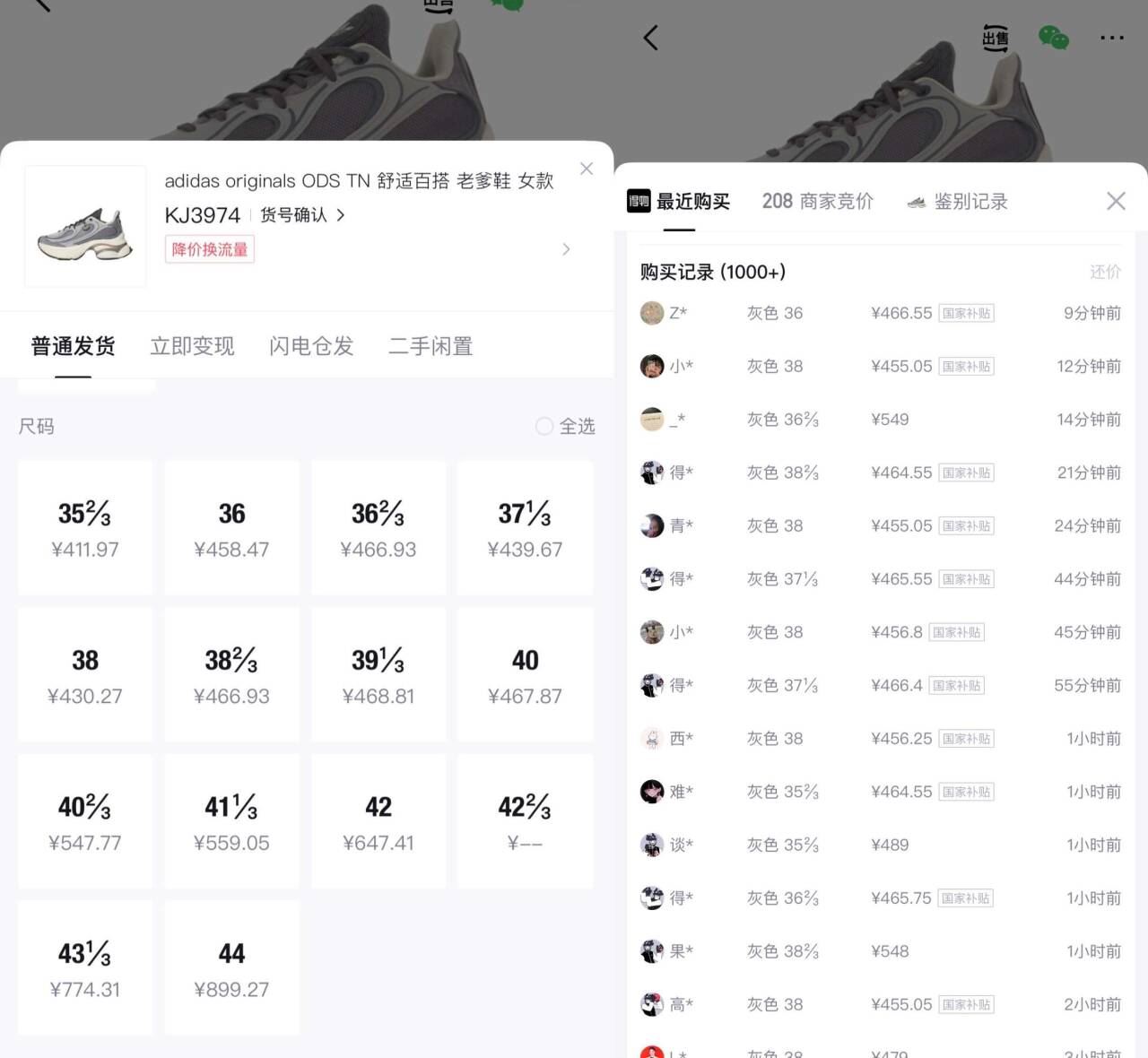The width and height of the screenshot is (1148, 1058).
Task: Tap the green WeChat share icon
Action: coord(1053,38)
